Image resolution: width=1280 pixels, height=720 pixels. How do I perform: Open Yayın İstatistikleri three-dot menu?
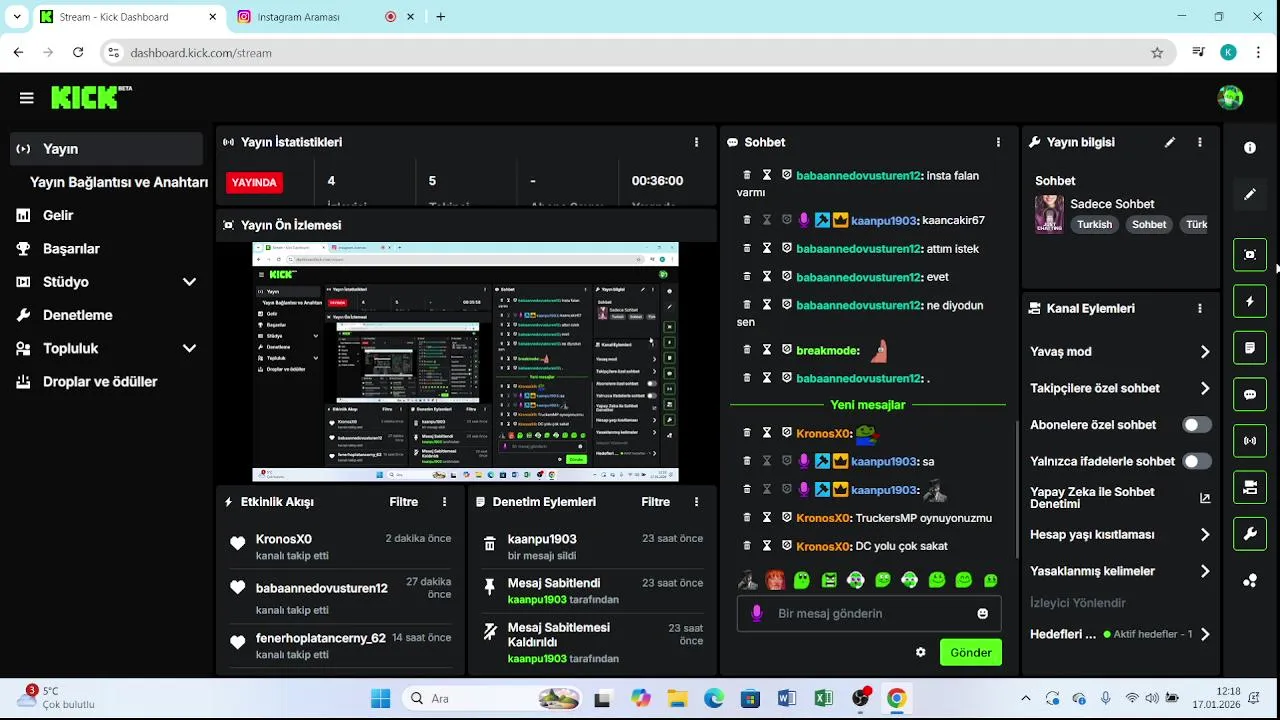[696, 142]
